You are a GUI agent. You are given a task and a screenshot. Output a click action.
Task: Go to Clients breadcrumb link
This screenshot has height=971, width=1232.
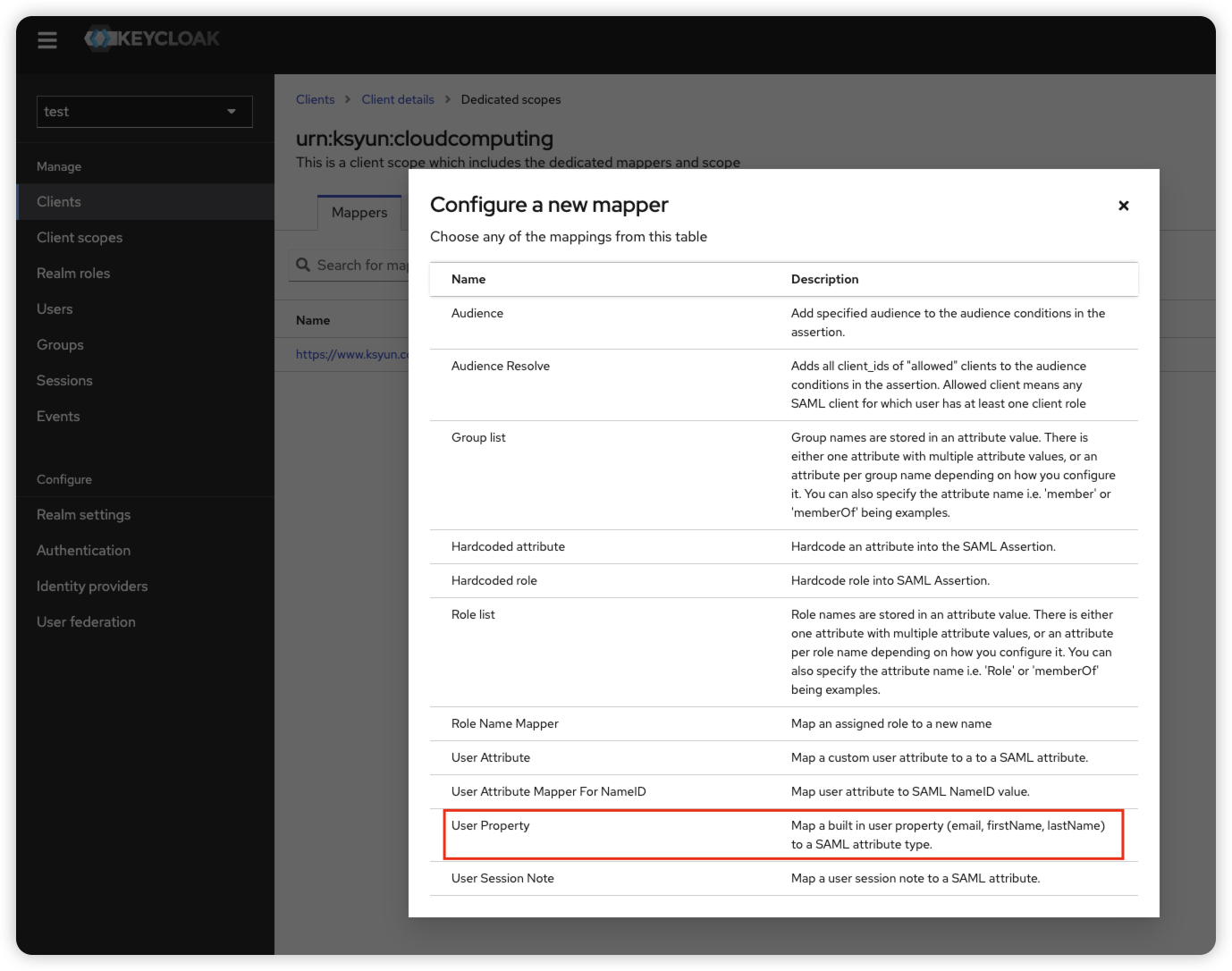[315, 99]
